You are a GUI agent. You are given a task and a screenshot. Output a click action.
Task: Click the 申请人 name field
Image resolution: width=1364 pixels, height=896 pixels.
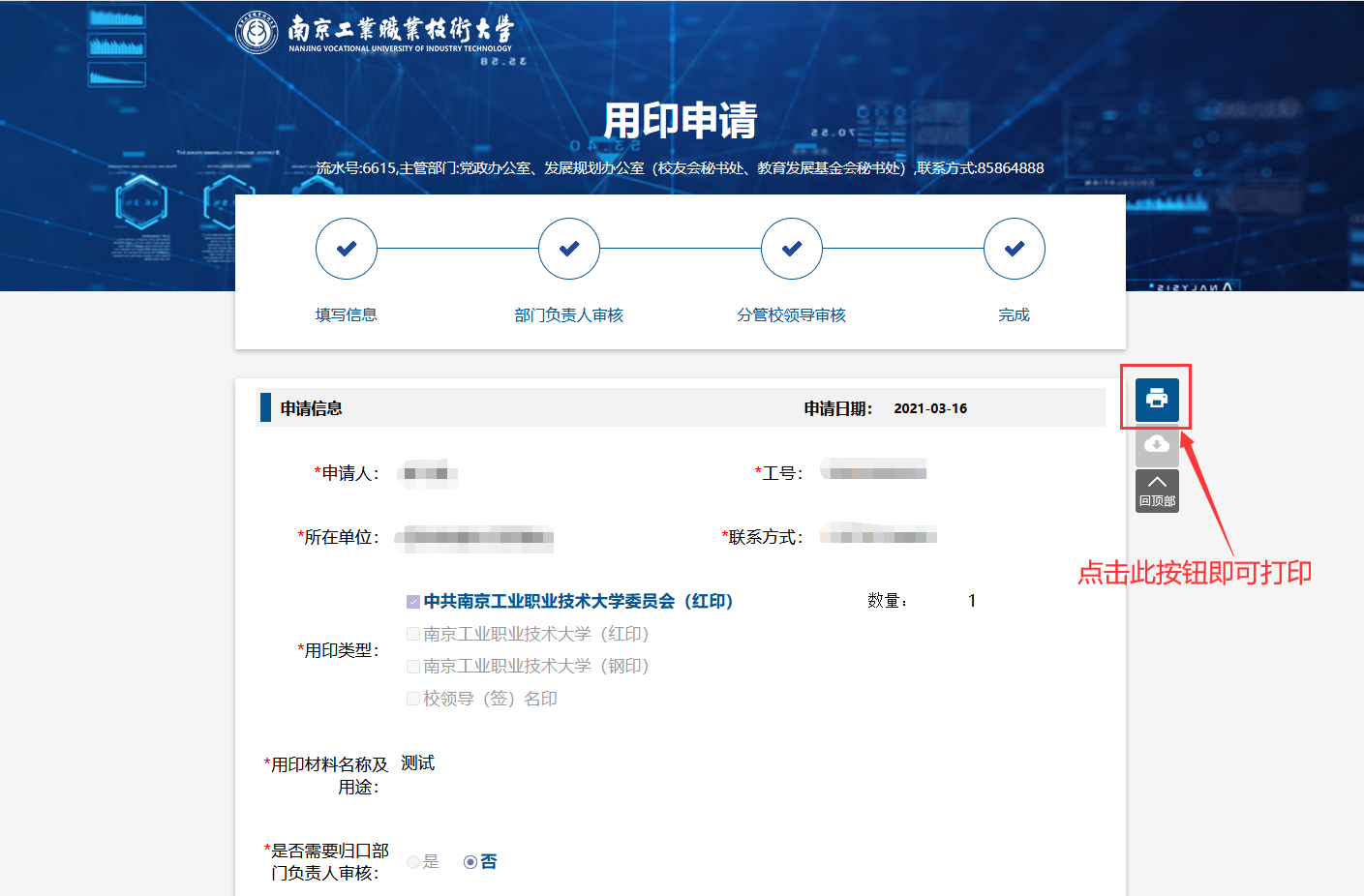pos(427,473)
